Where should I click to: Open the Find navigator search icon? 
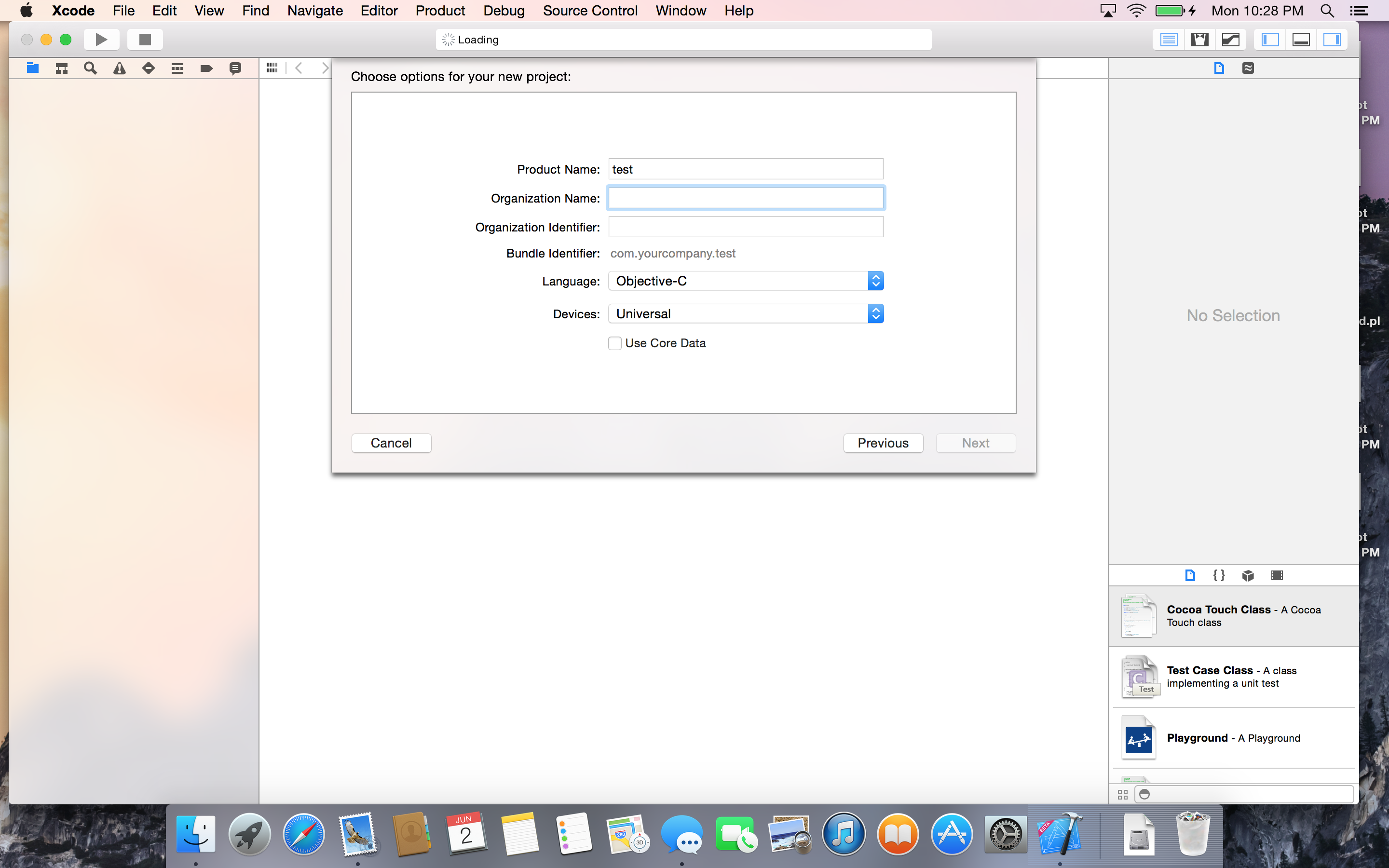(x=90, y=68)
